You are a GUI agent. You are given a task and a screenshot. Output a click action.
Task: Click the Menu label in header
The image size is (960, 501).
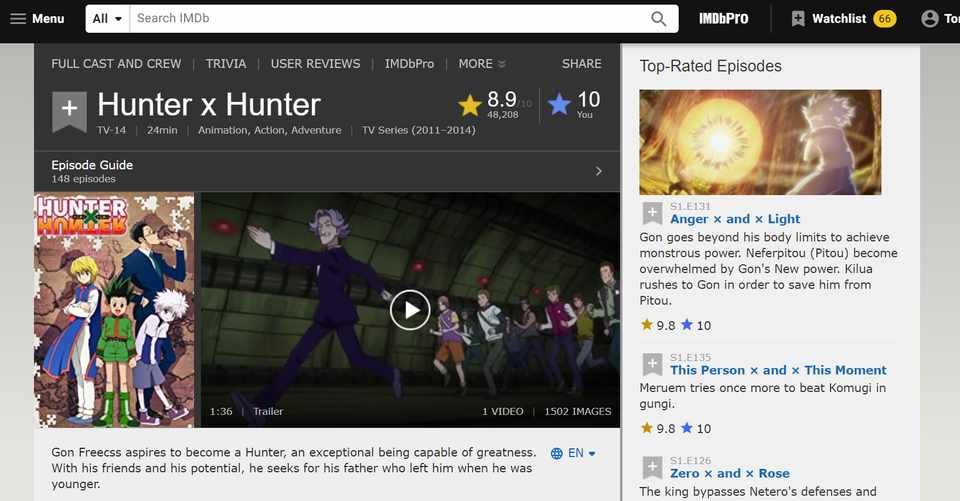(x=48, y=19)
